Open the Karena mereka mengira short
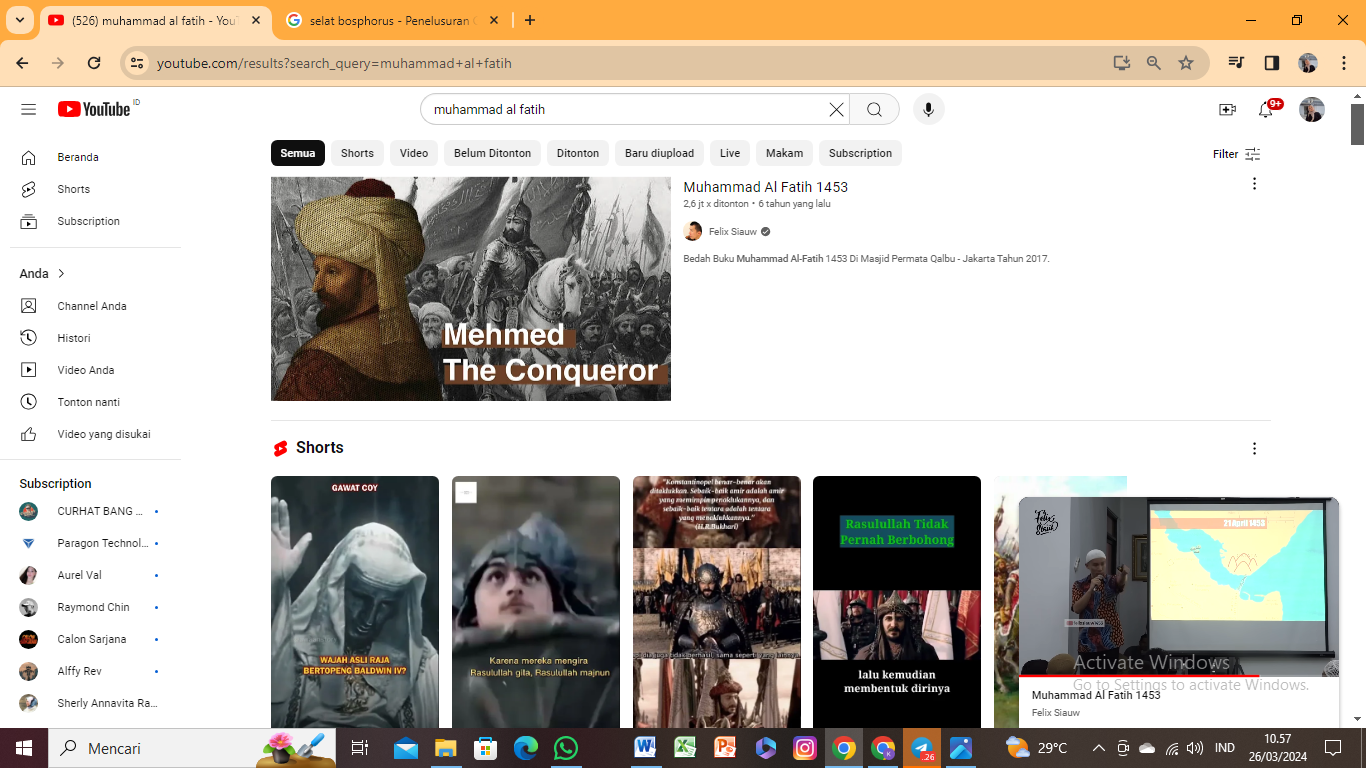The height and width of the screenshot is (768, 1366). coord(536,602)
